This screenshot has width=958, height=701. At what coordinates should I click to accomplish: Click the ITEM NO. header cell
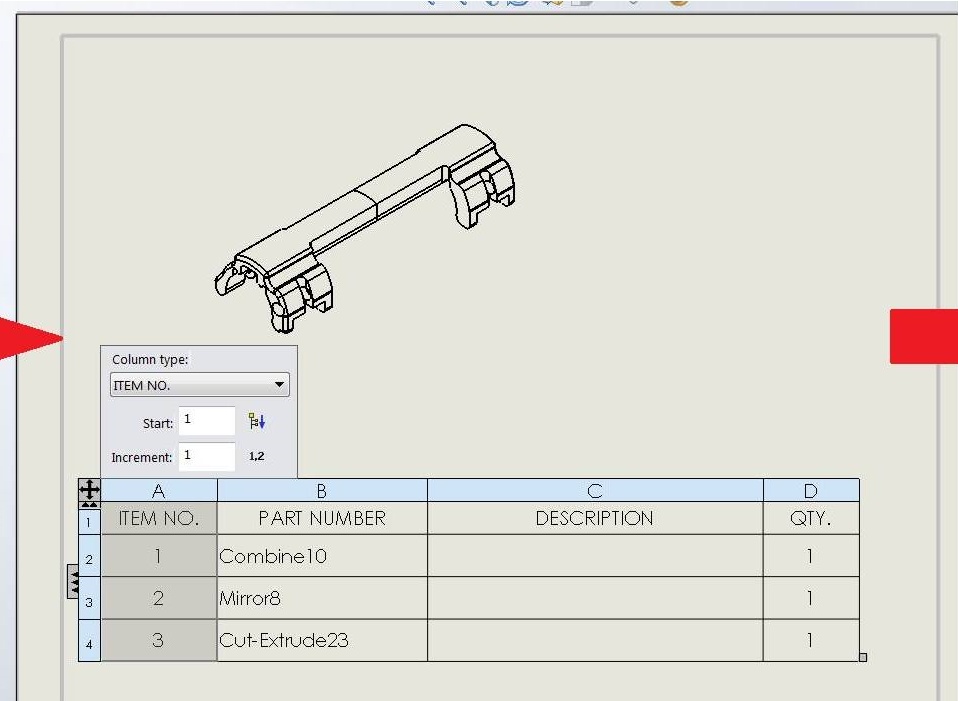click(159, 518)
